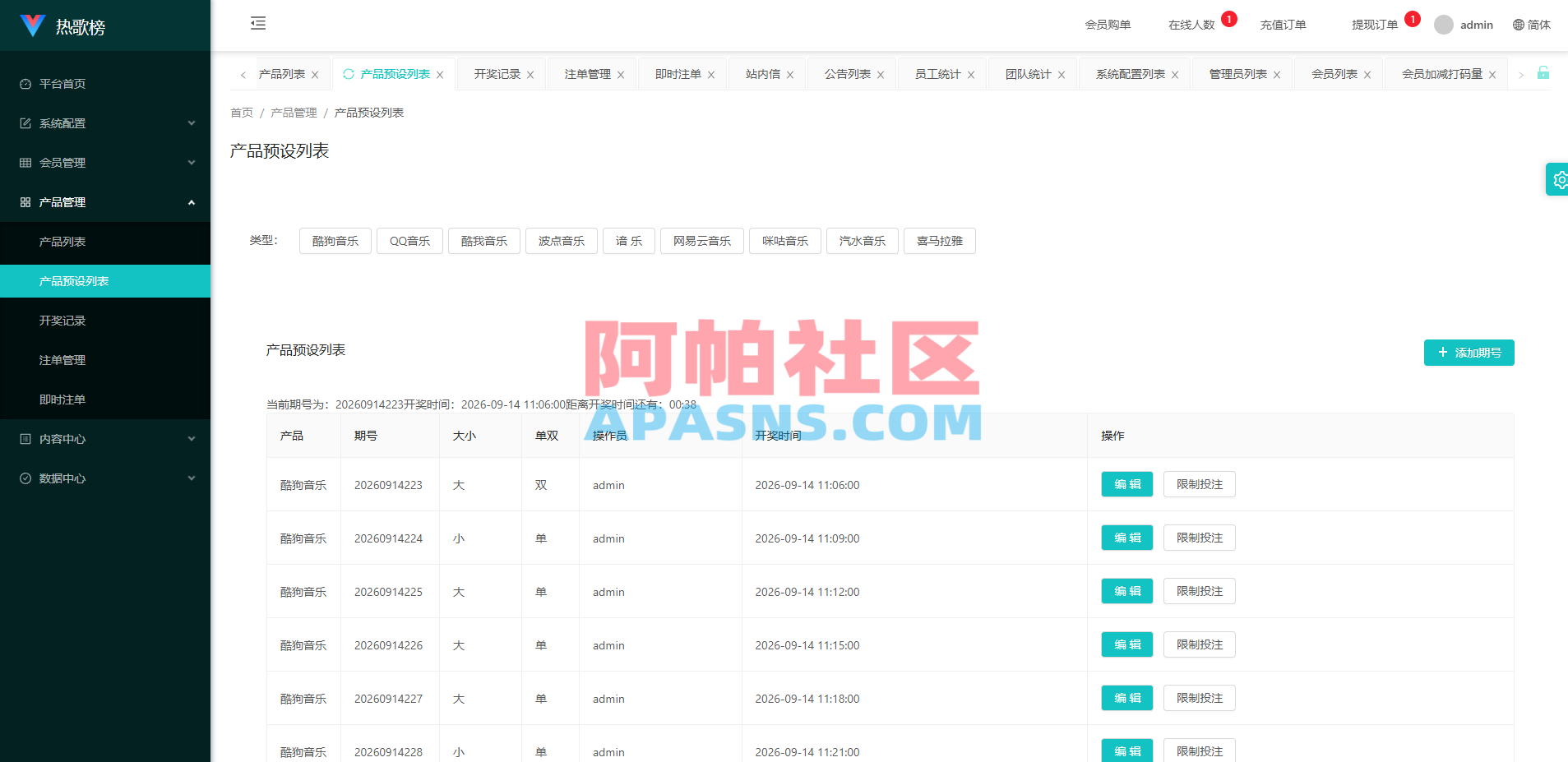Filter by type 网易云音乐
The height and width of the screenshot is (762, 1568).
(701, 241)
